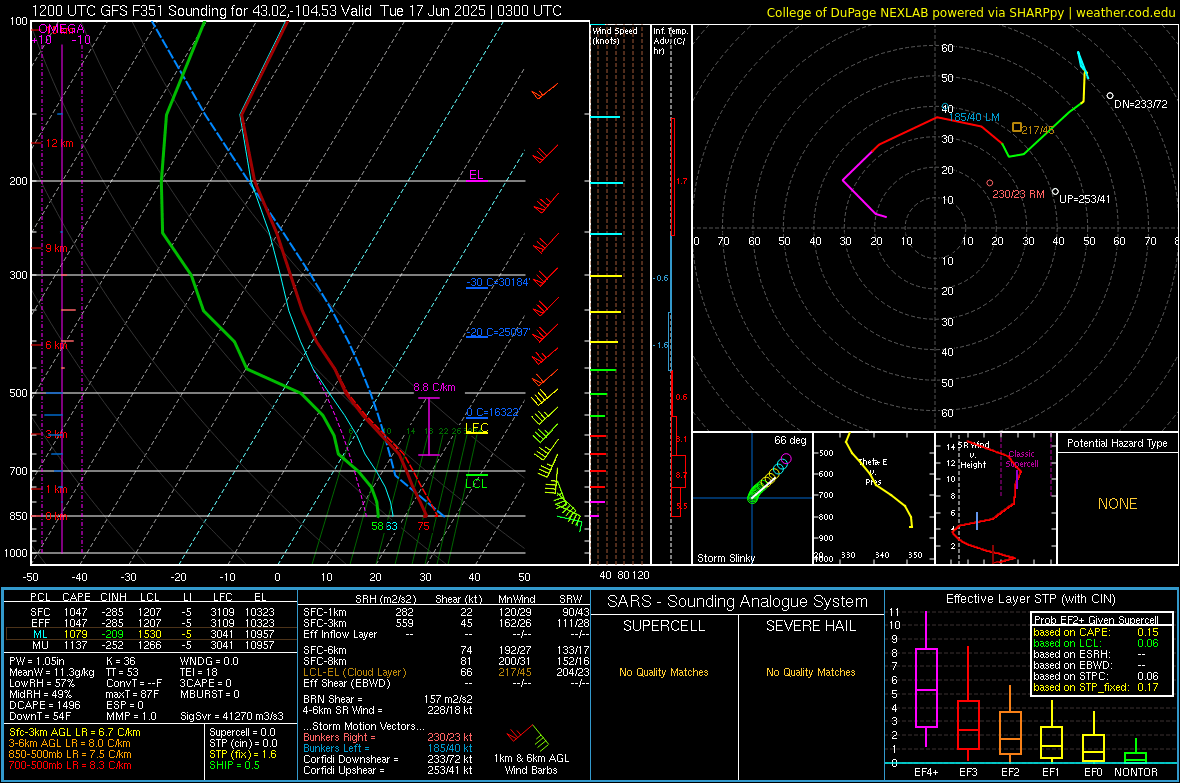1180x783 pixels.
Task: Click the 700-500mb LR value
Action: point(70,765)
